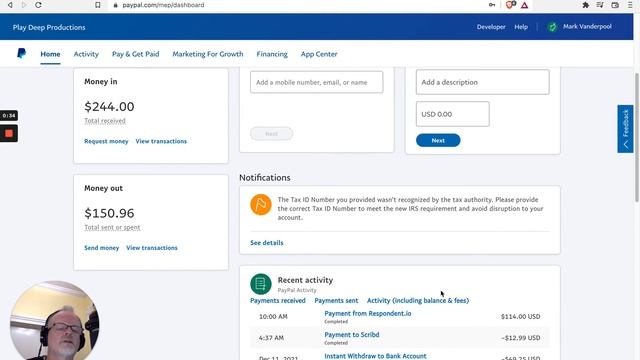Viewport: 640px width, 360px height.
Task: Click the browser forward arrow
Action: [24, 5]
